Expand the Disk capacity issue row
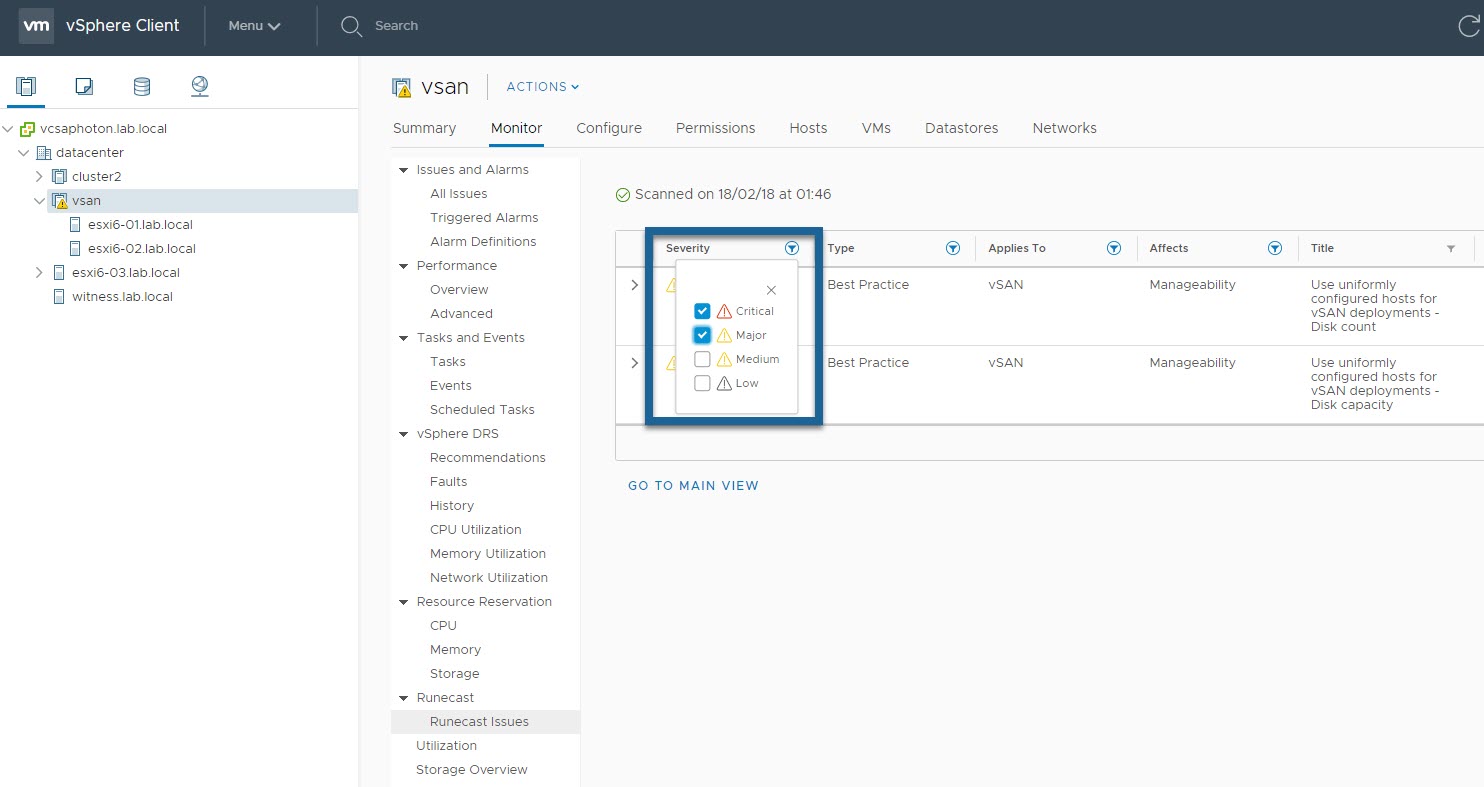This screenshot has height=787, width=1484. click(635, 363)
